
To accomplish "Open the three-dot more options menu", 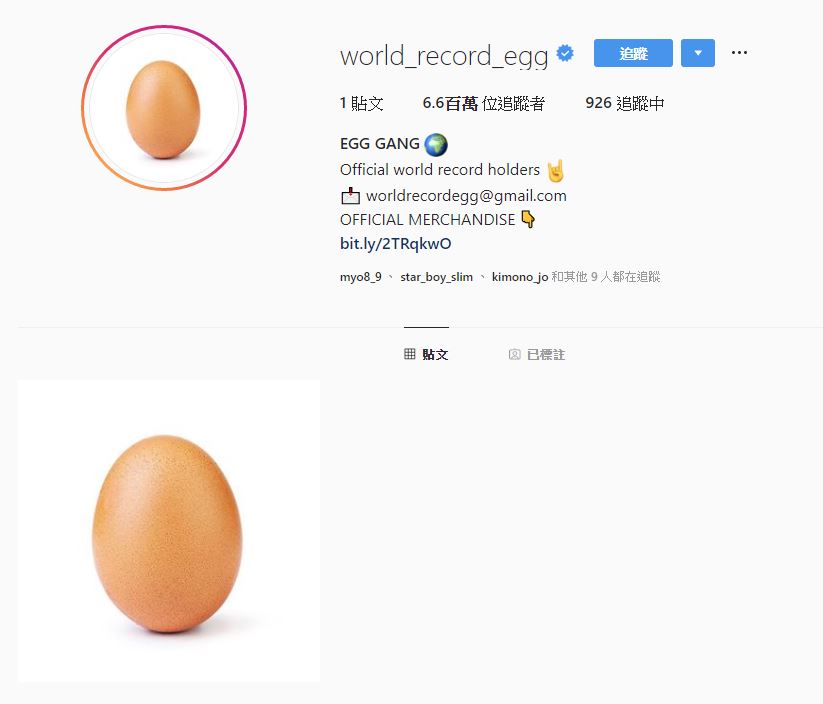I will (739, 52).
